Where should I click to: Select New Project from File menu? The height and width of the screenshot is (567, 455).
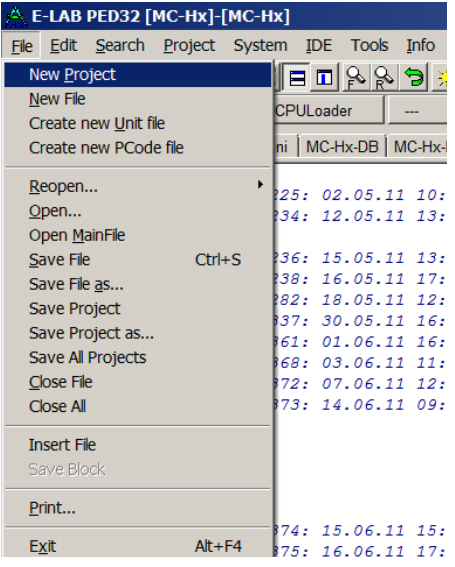[137, 74]
